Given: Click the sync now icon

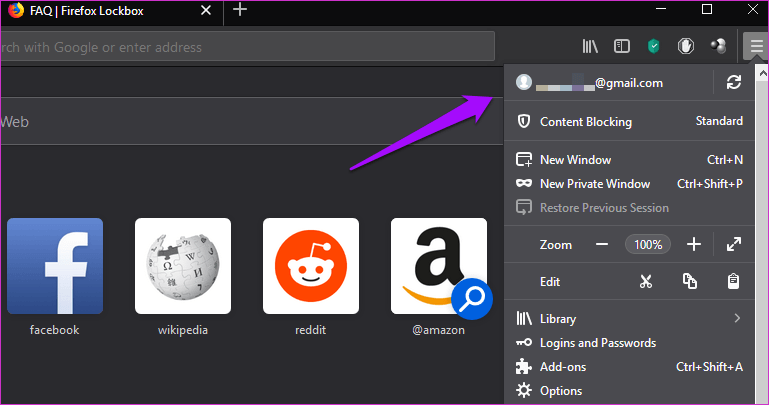Looking at the screenshot, I should pyautogui.click(x=734, y=82).
